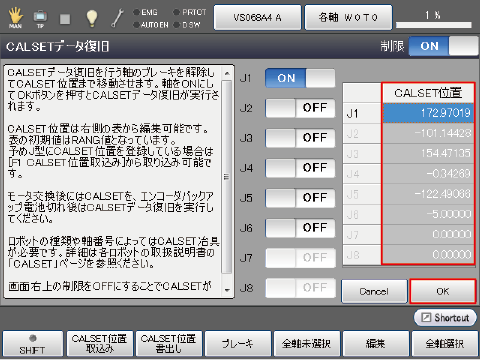Click the disabled J8 axis switch

coord(300,288)
